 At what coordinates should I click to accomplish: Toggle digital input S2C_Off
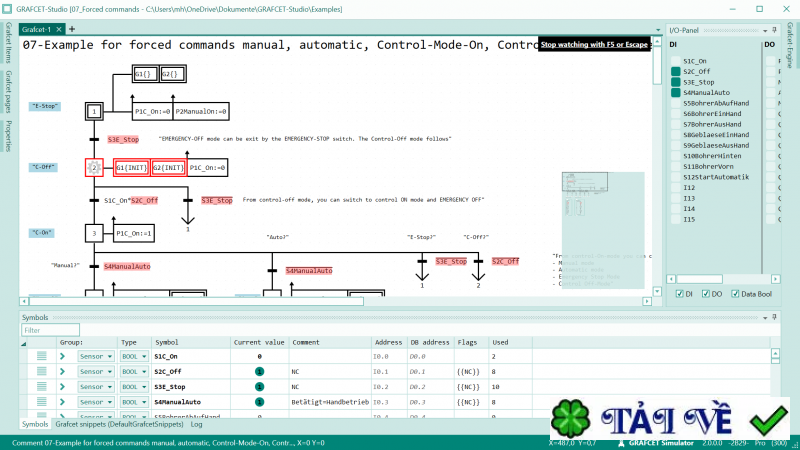676,71
